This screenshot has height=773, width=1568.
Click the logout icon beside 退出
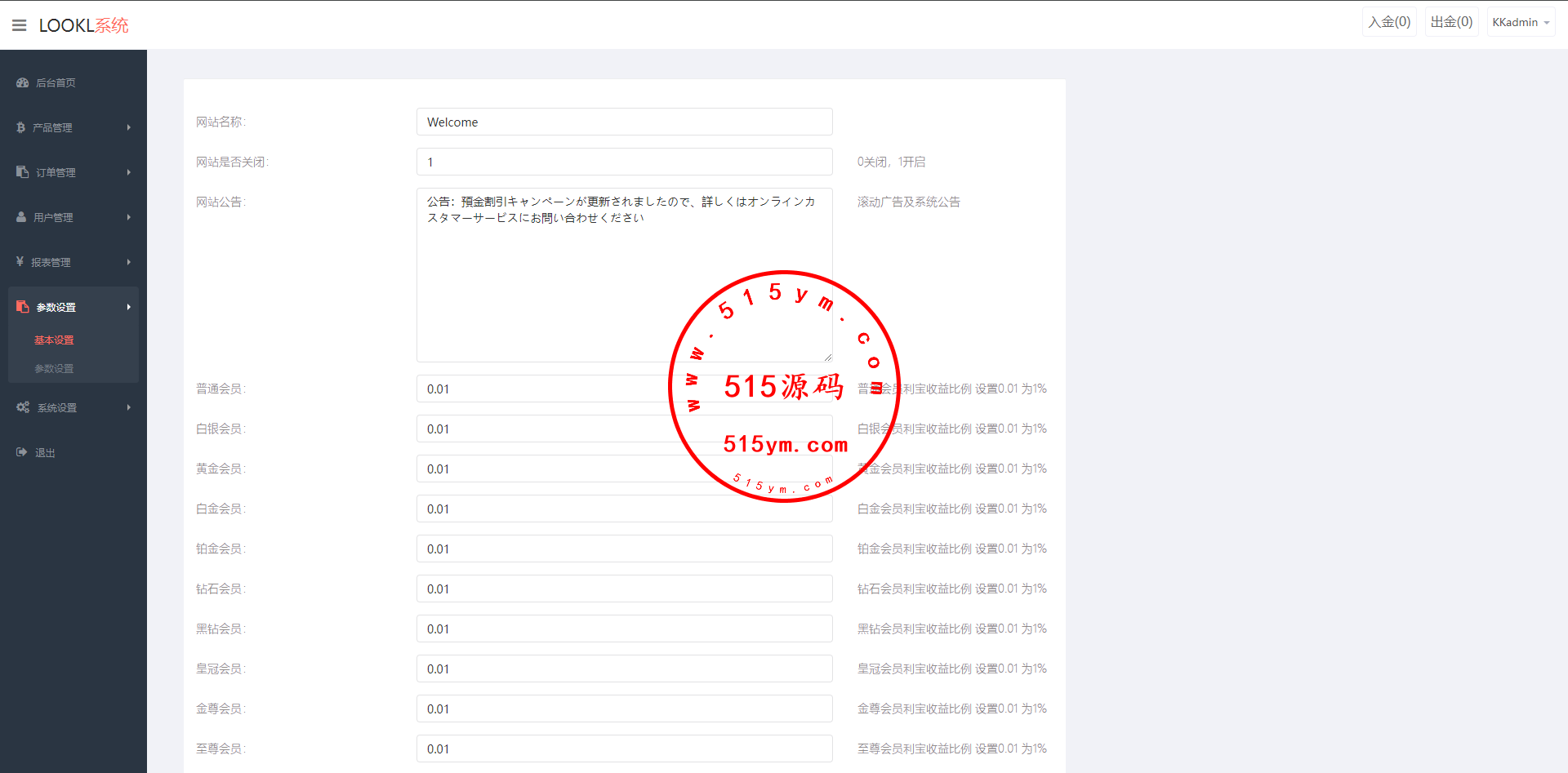[22, 452]
